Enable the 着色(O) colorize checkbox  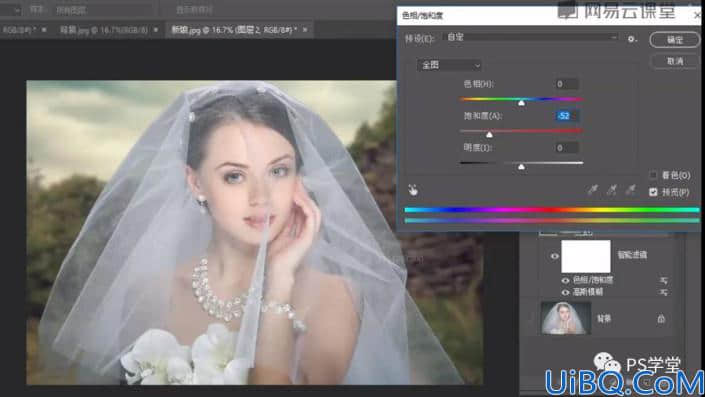coord(653,175)
